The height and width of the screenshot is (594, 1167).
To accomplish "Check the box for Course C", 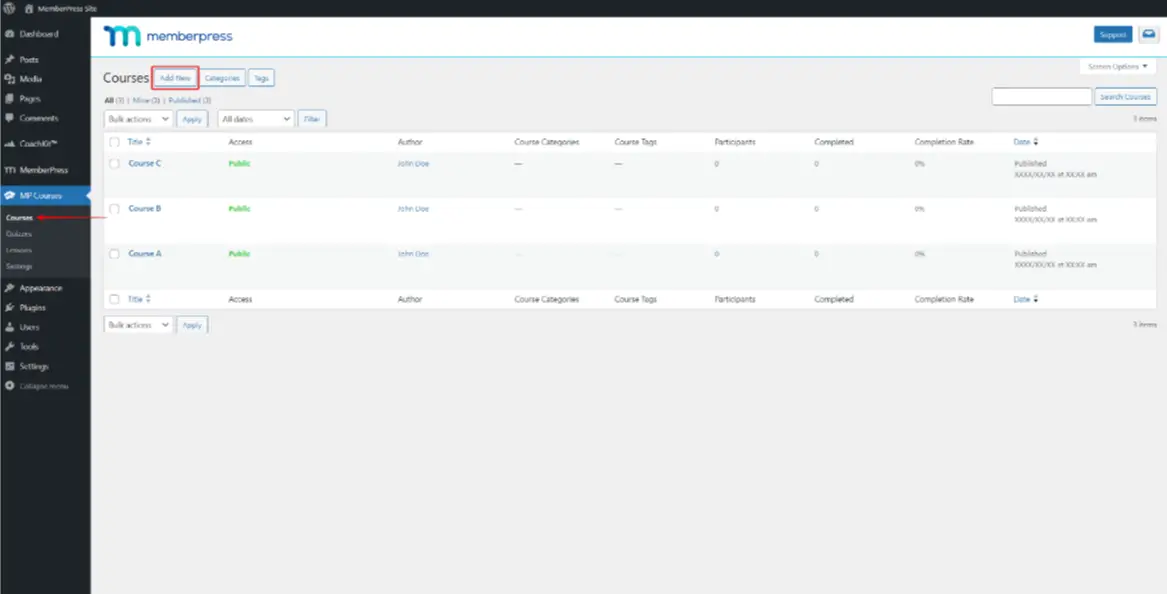I will pos(115,164).
